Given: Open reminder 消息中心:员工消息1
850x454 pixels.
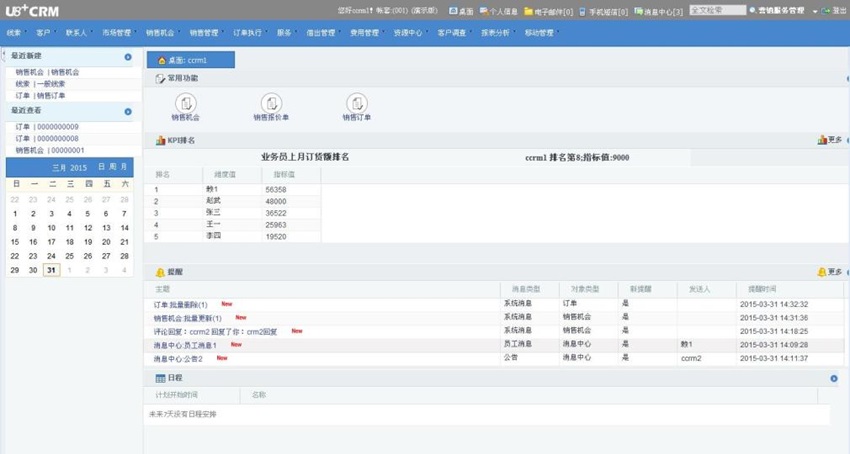Looking at the screenshot, I should 185,346.
